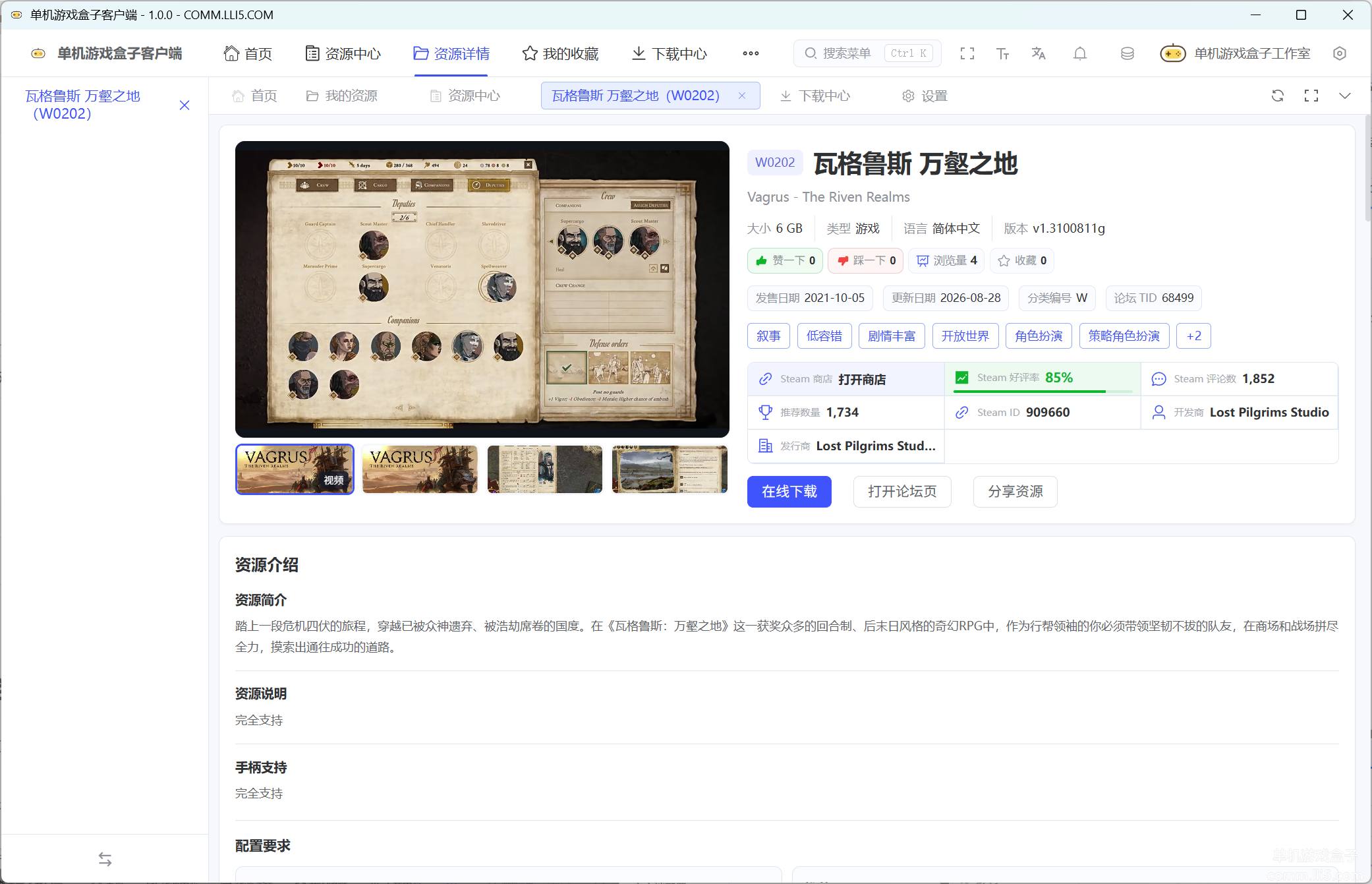Click the fullscreen icon in top toolbar

tap(967, 53)
